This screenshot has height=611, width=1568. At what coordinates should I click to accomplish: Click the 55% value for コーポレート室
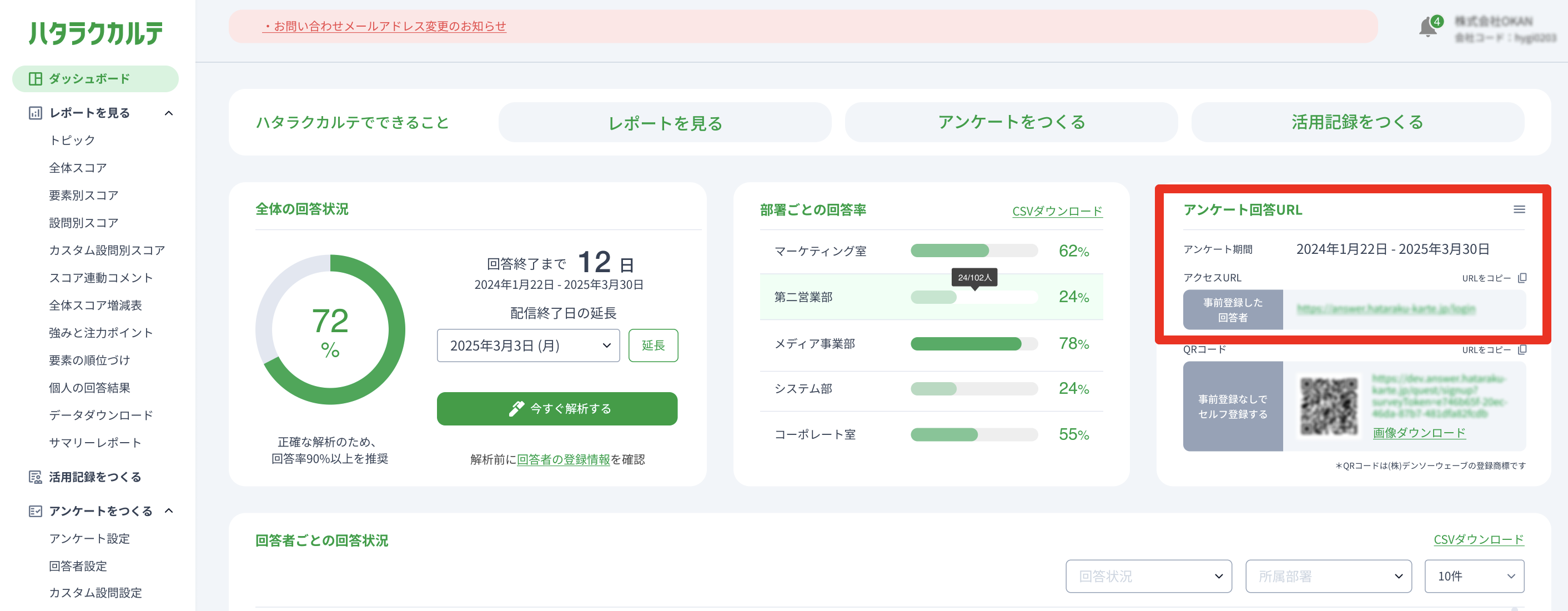(x=1074, y=434)
